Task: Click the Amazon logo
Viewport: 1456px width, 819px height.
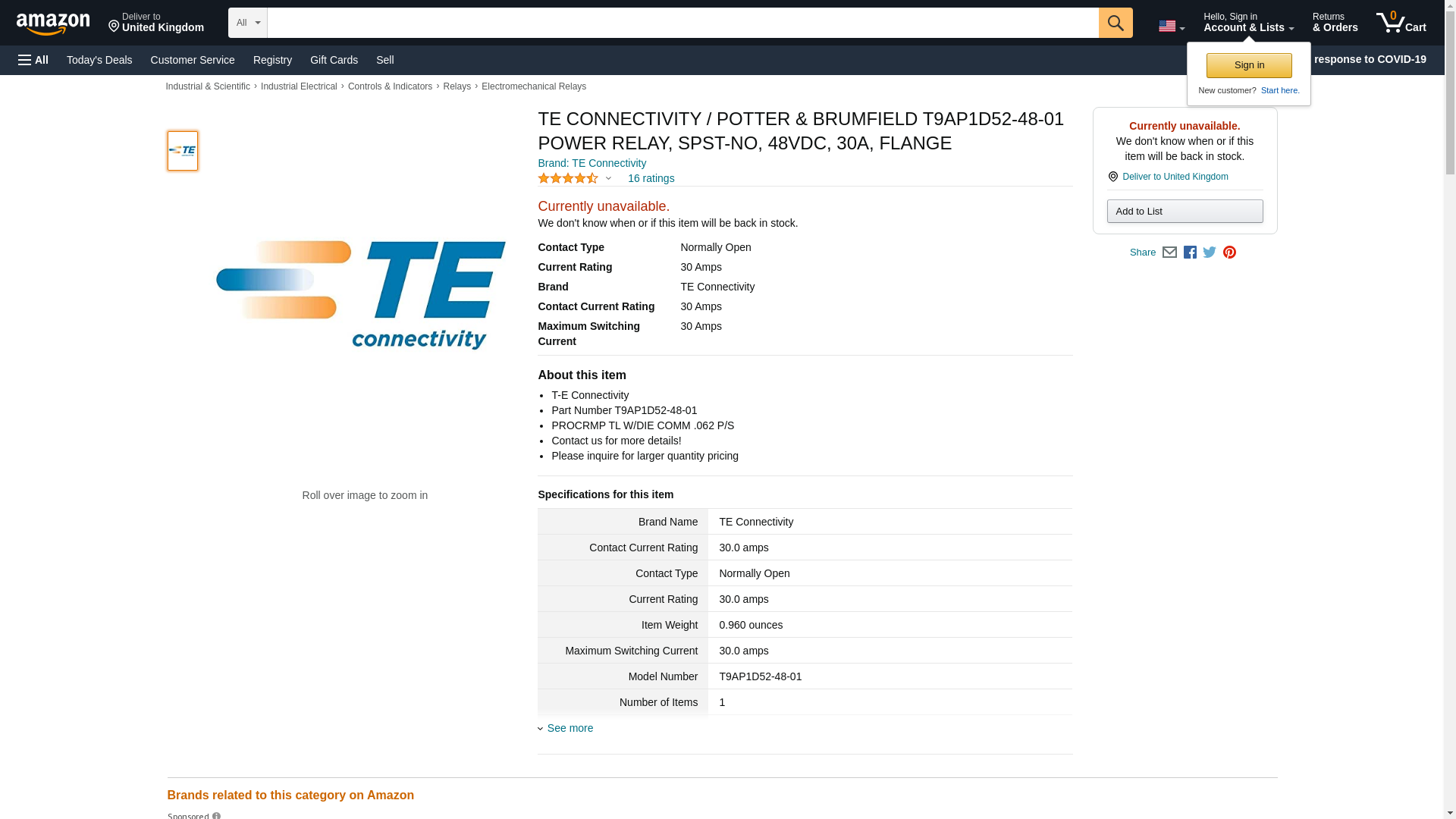Action: tap(53, 24)
